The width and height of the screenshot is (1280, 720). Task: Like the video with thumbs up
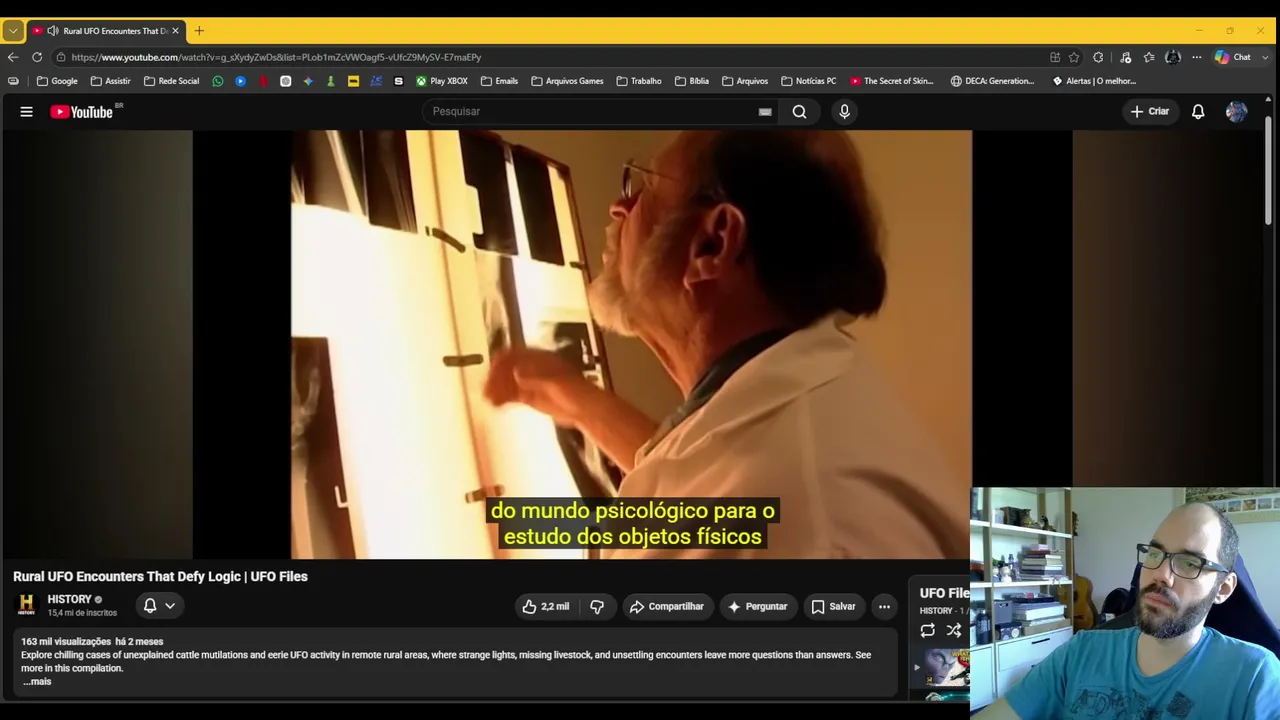[545, 606]
